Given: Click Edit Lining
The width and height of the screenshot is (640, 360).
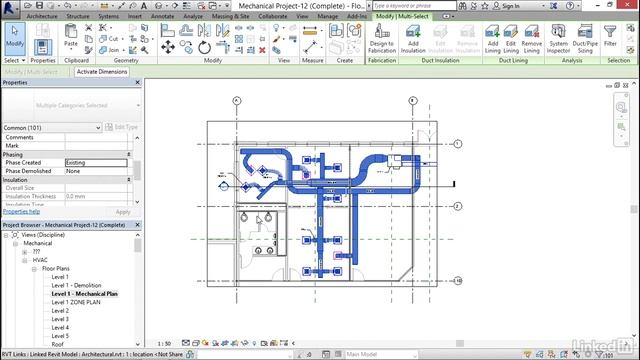Looking at the screenshot, I should 511,38.
